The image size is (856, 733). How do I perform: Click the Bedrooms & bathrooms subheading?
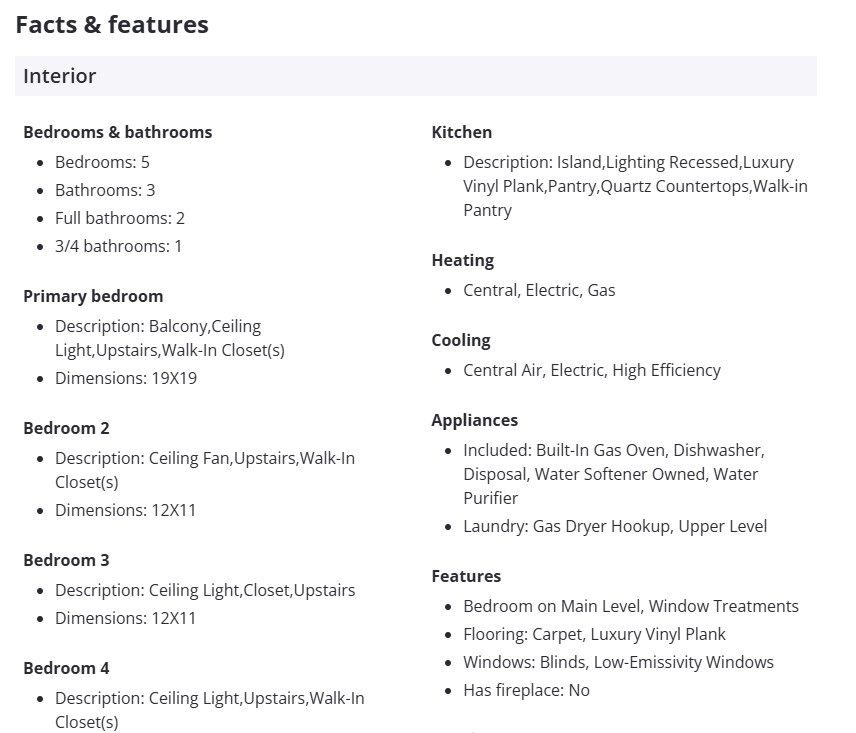tap(117, 132)
